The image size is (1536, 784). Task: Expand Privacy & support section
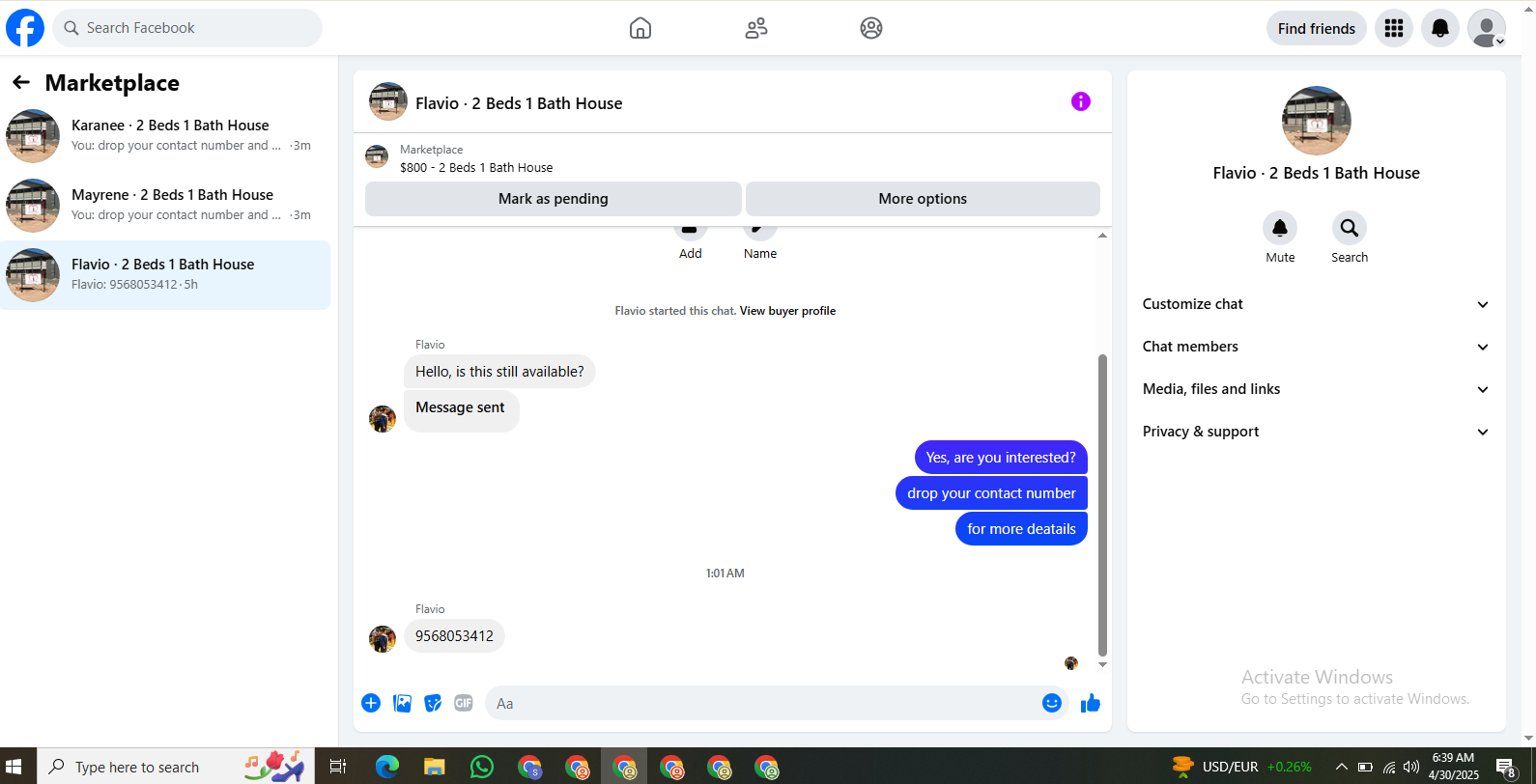coord(1316,432)
